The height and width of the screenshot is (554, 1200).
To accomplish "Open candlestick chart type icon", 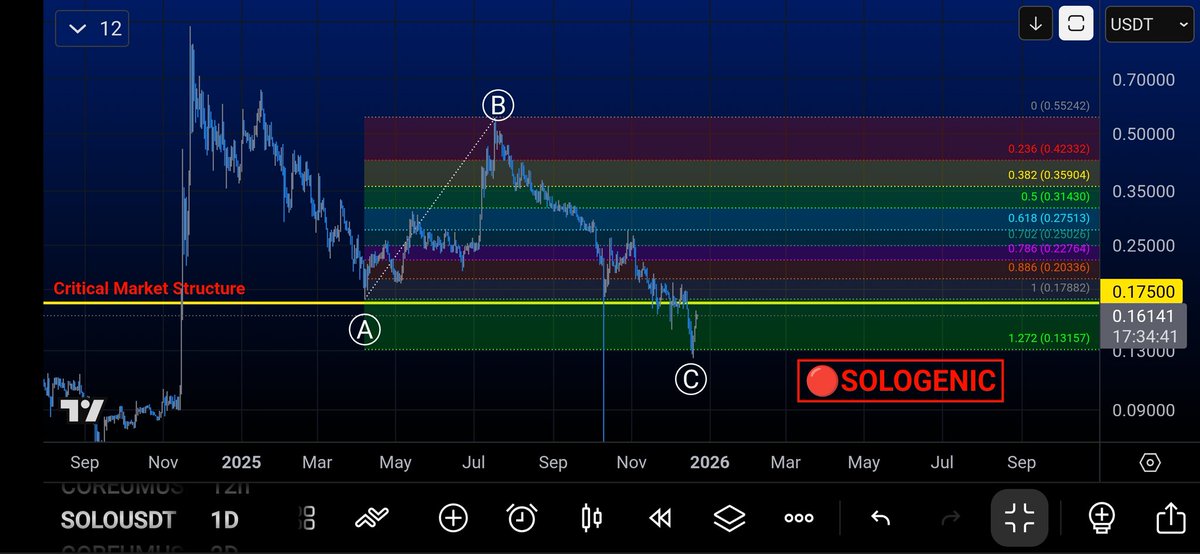I will click(x=591, y=517).
